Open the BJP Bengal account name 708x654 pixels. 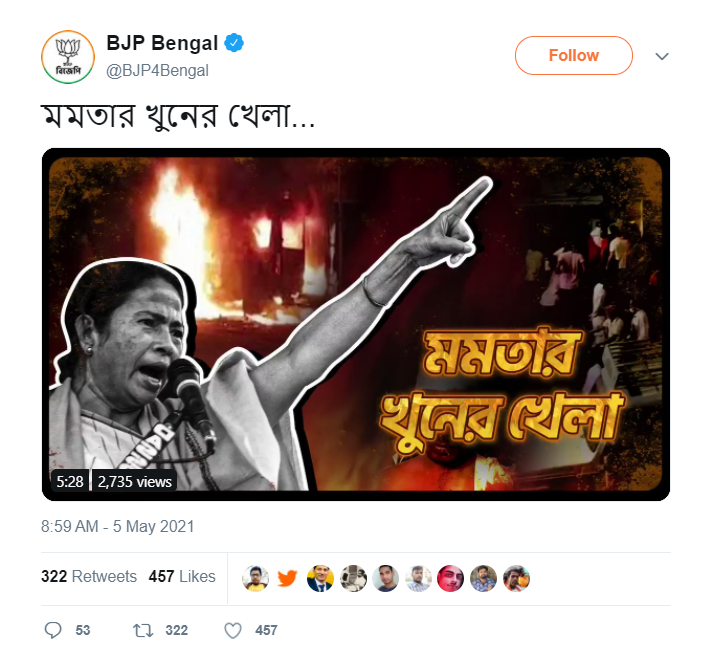[x=162, y=43]
